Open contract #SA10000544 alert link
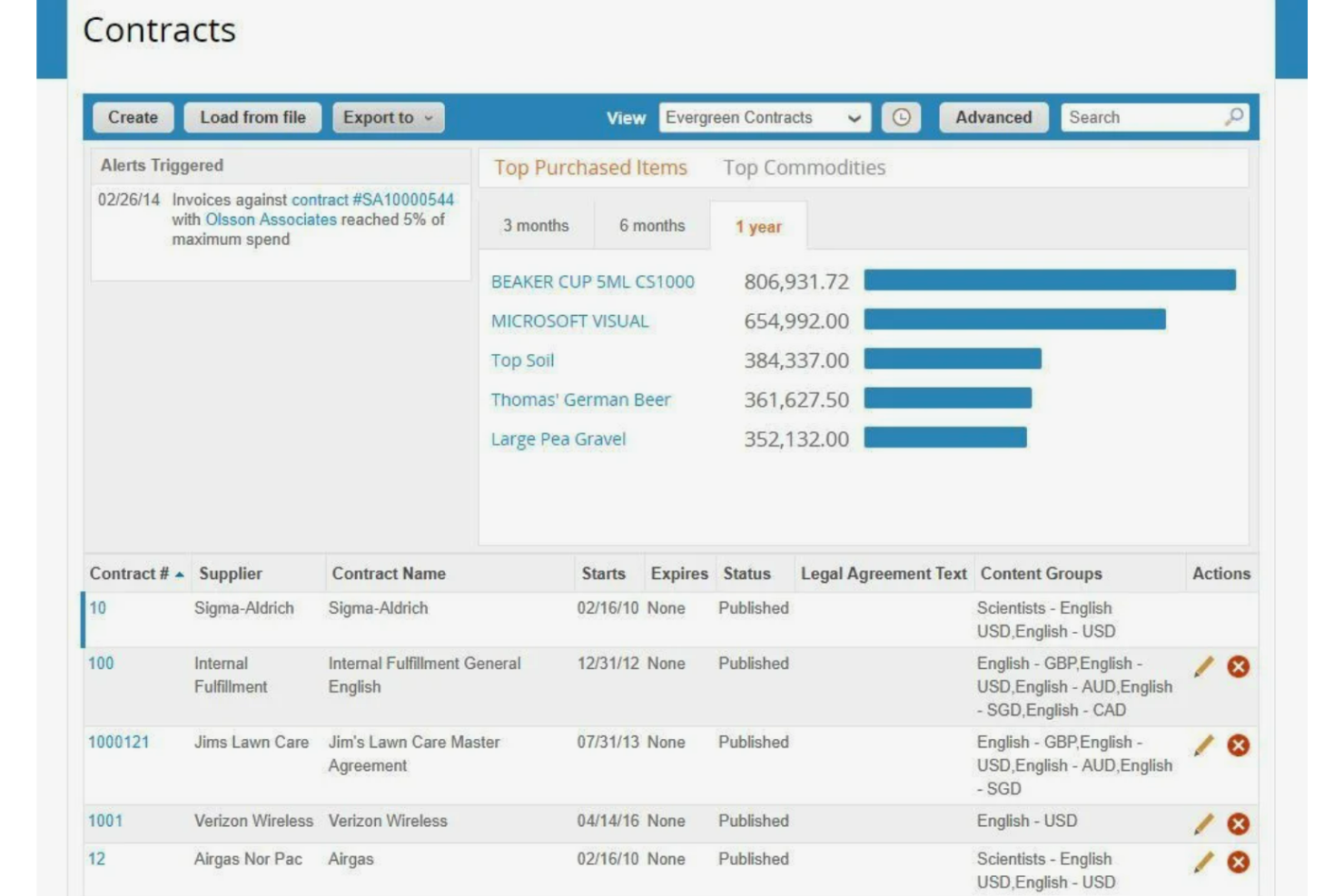The width and height of the screenshot is (1344, 896). pyautogui.click(x=372, y=200)
